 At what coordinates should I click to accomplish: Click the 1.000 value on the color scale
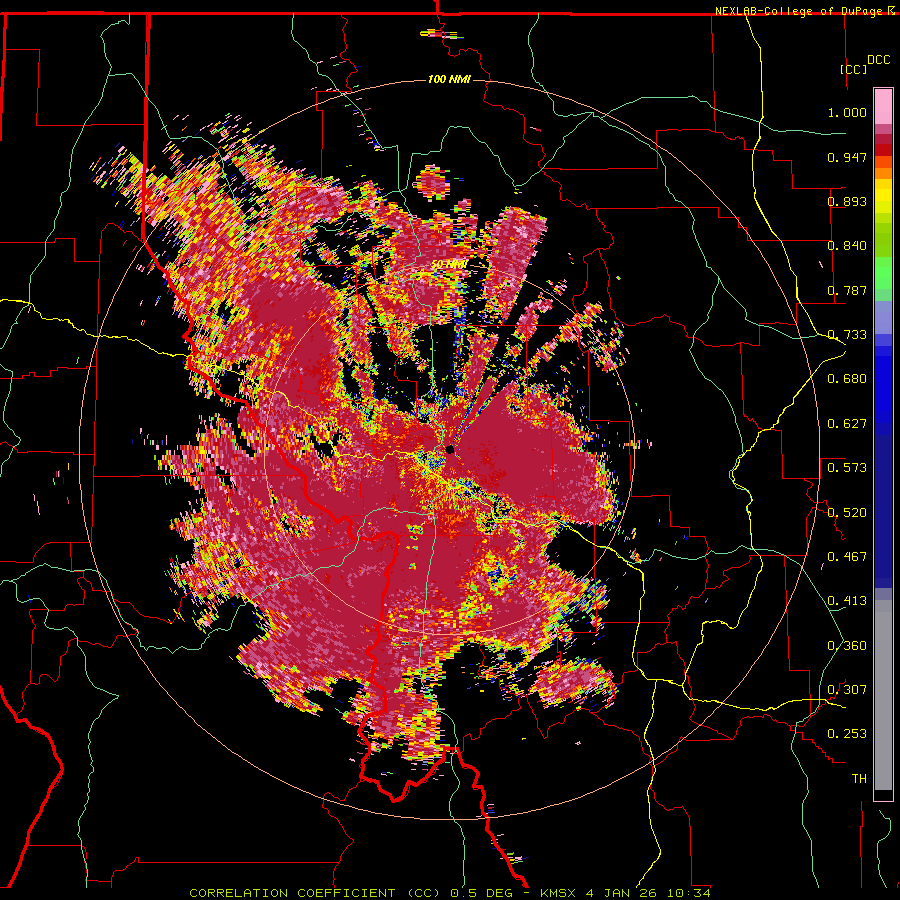click(x=847, y=112)
